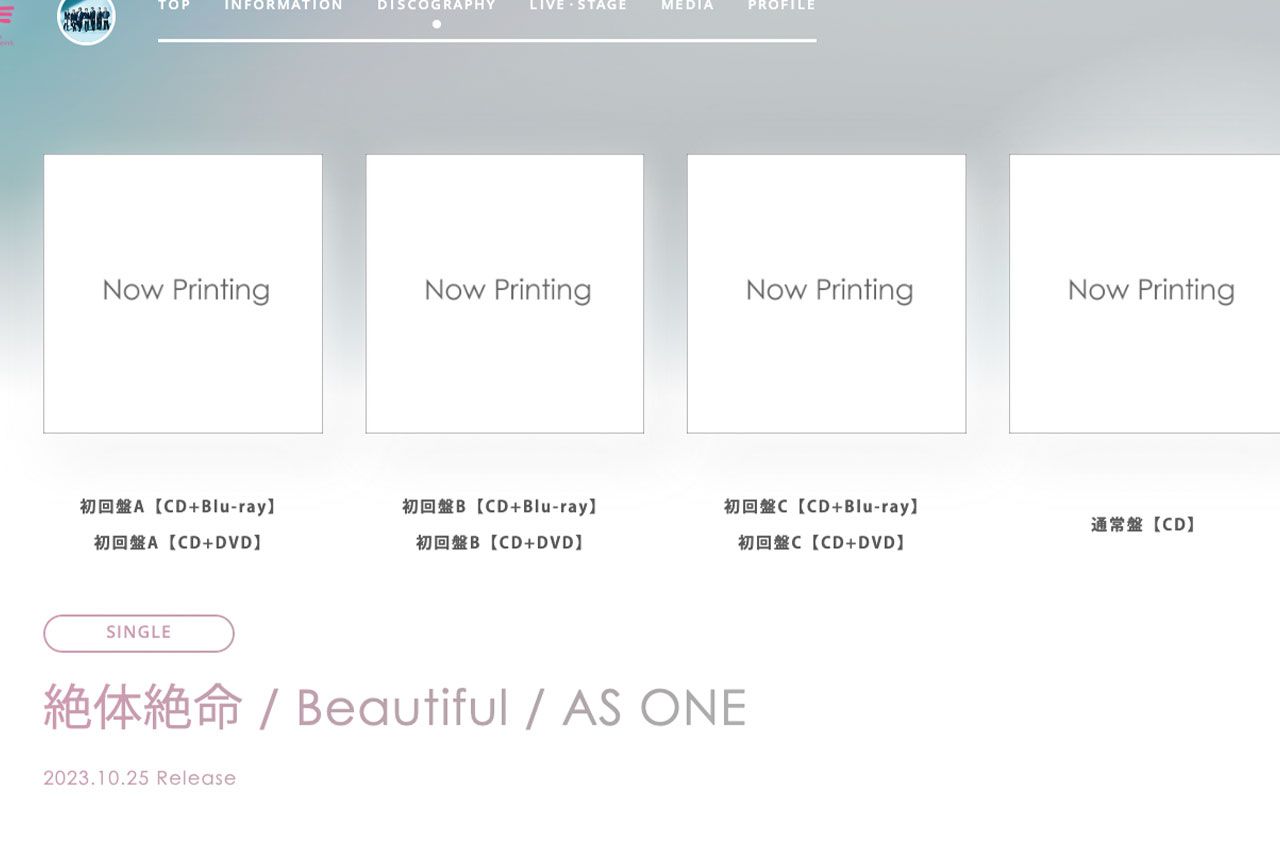
Task: View the fourth Now Printing cover image
Action: 1145,293
